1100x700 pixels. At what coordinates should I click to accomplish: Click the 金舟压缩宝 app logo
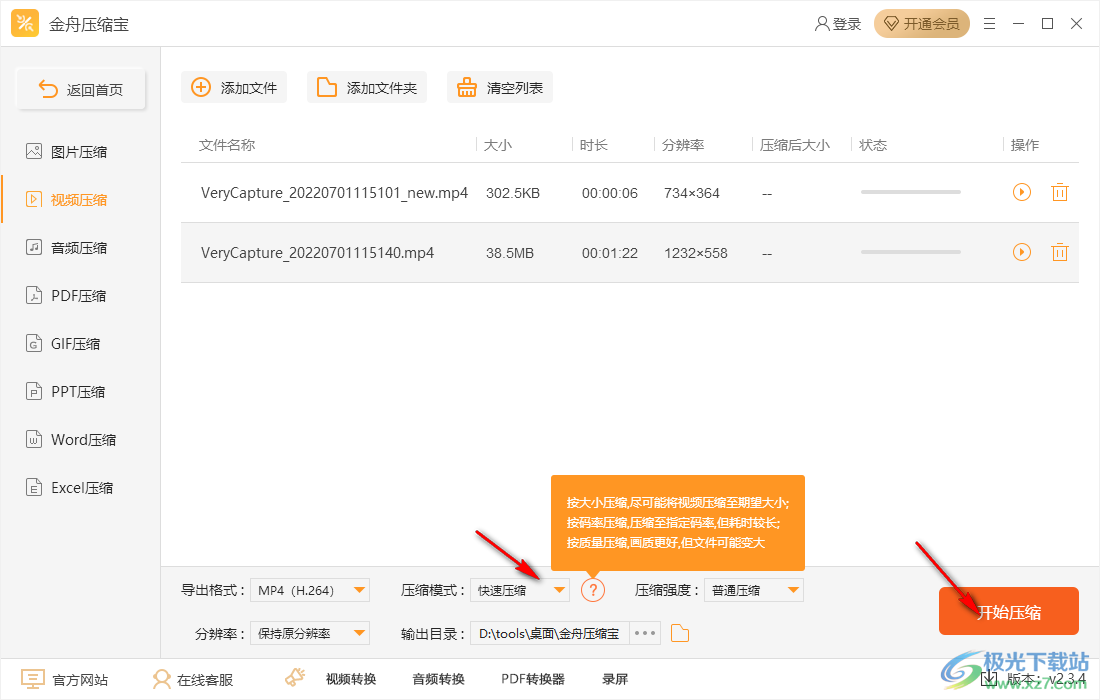pos(25,23)
